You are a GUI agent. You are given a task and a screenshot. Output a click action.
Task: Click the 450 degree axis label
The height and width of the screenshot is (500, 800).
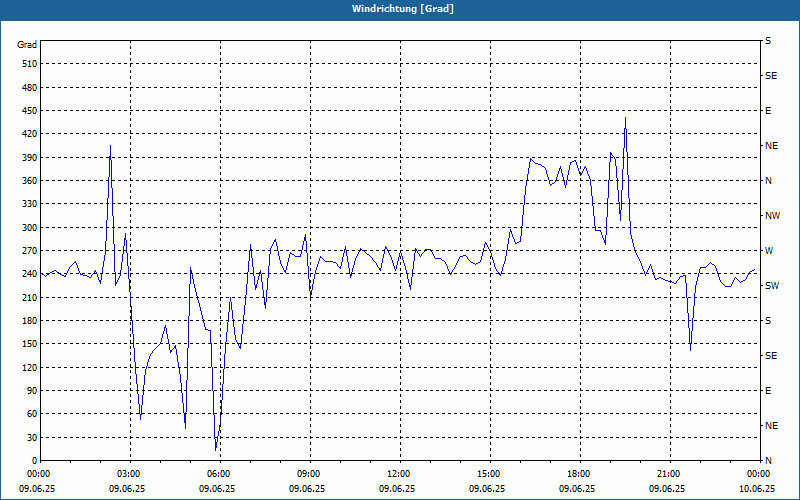(30, 111)
